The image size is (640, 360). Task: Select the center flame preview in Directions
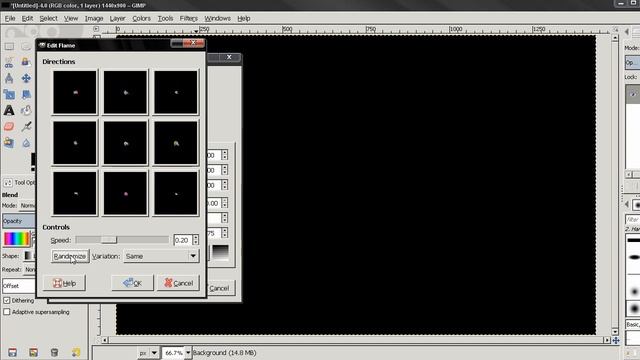pos(125,143)
